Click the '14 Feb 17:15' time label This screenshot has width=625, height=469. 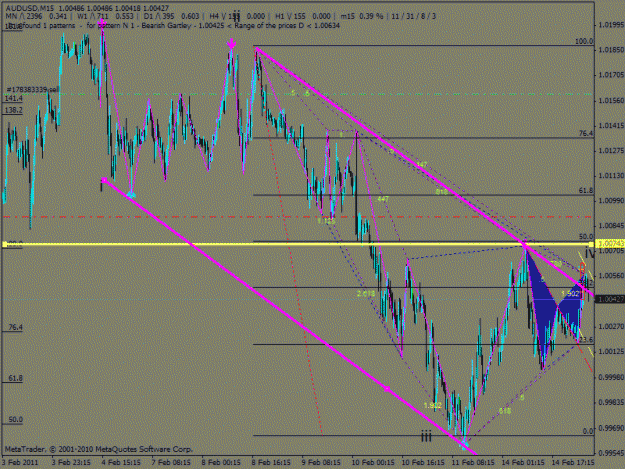[x=573, y=463]
